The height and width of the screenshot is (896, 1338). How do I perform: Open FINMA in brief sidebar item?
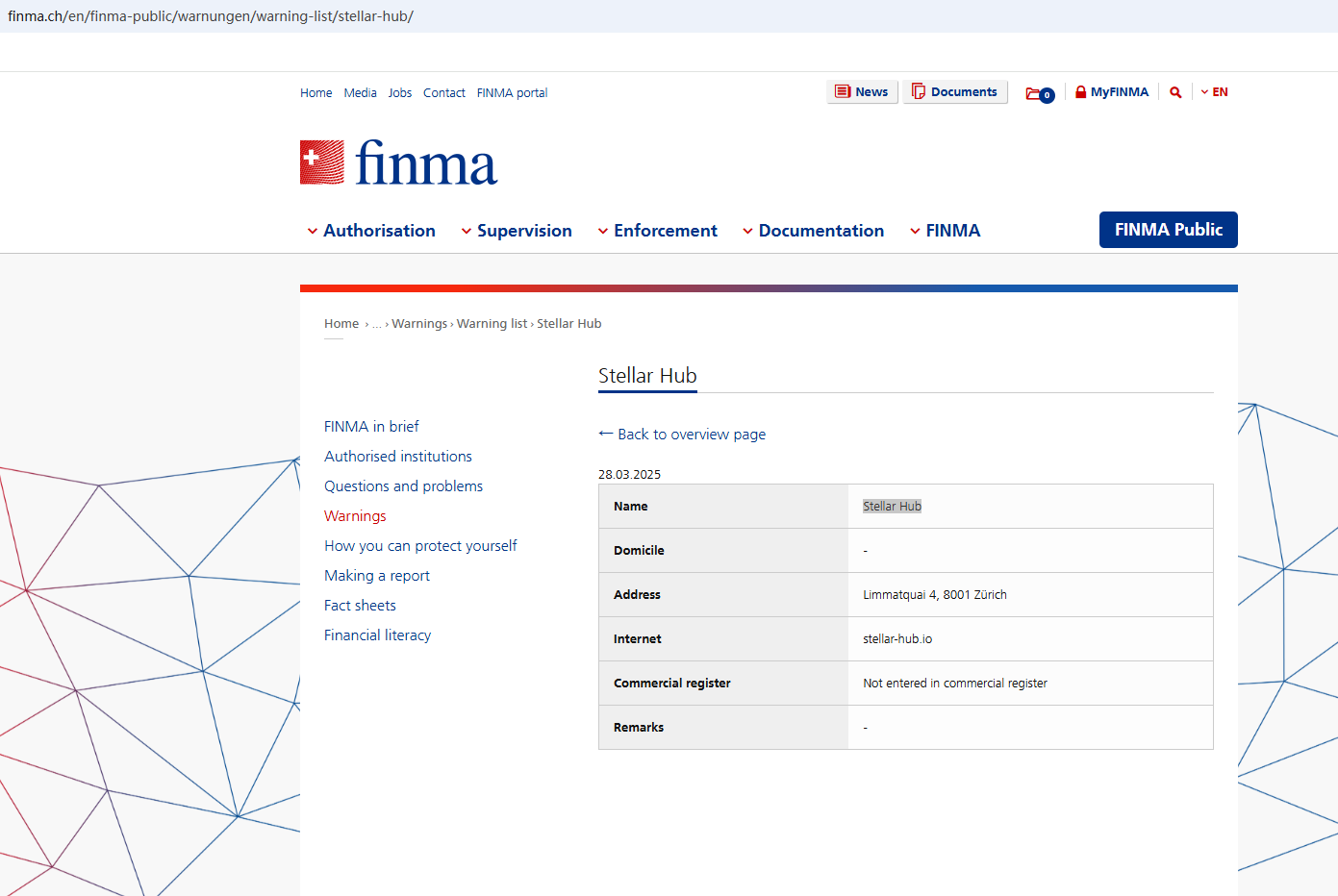(x=371, y=427)
